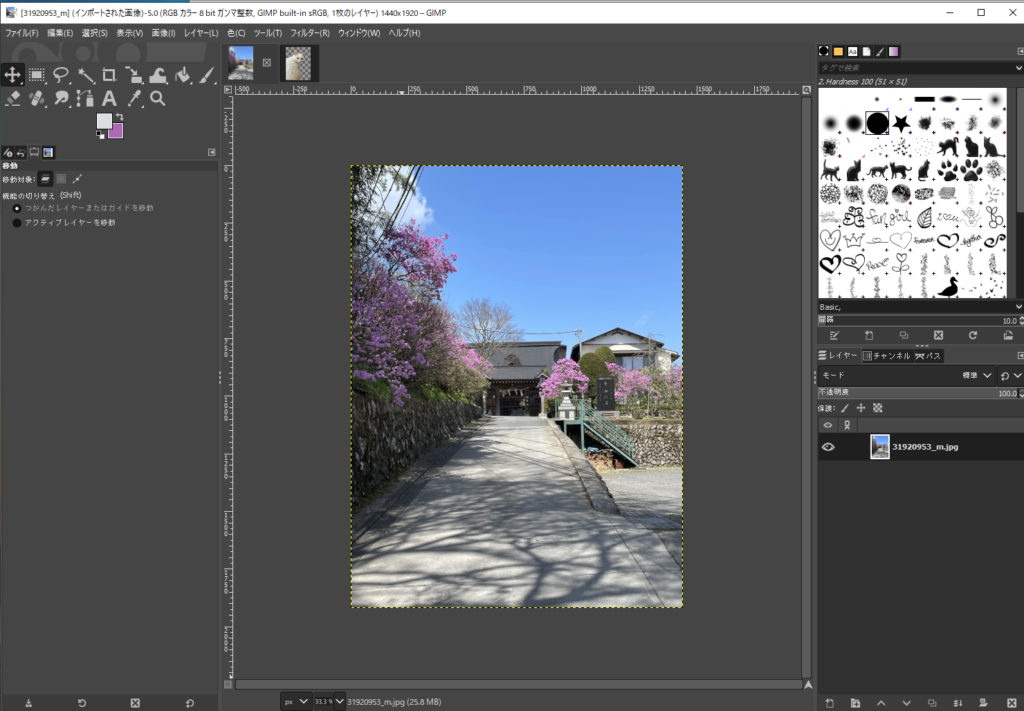
Task: Toggle visibility of 31920953_m.jpg layer
Action: [828, 447]
